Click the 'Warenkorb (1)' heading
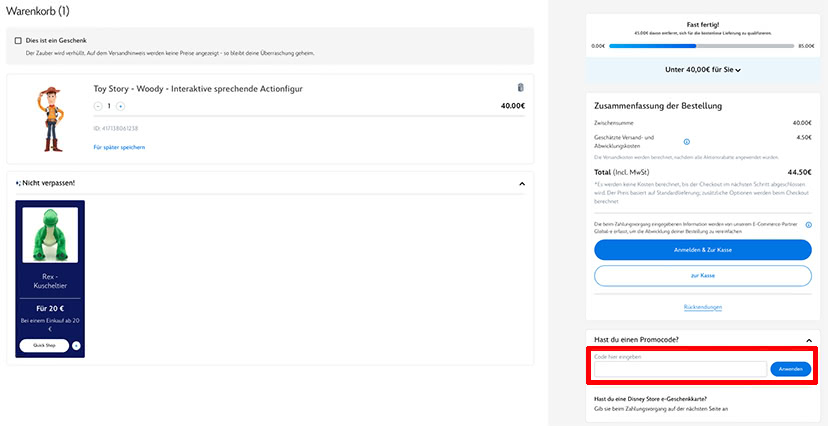Viewport: 828px width, 426px height. point(37,11)
